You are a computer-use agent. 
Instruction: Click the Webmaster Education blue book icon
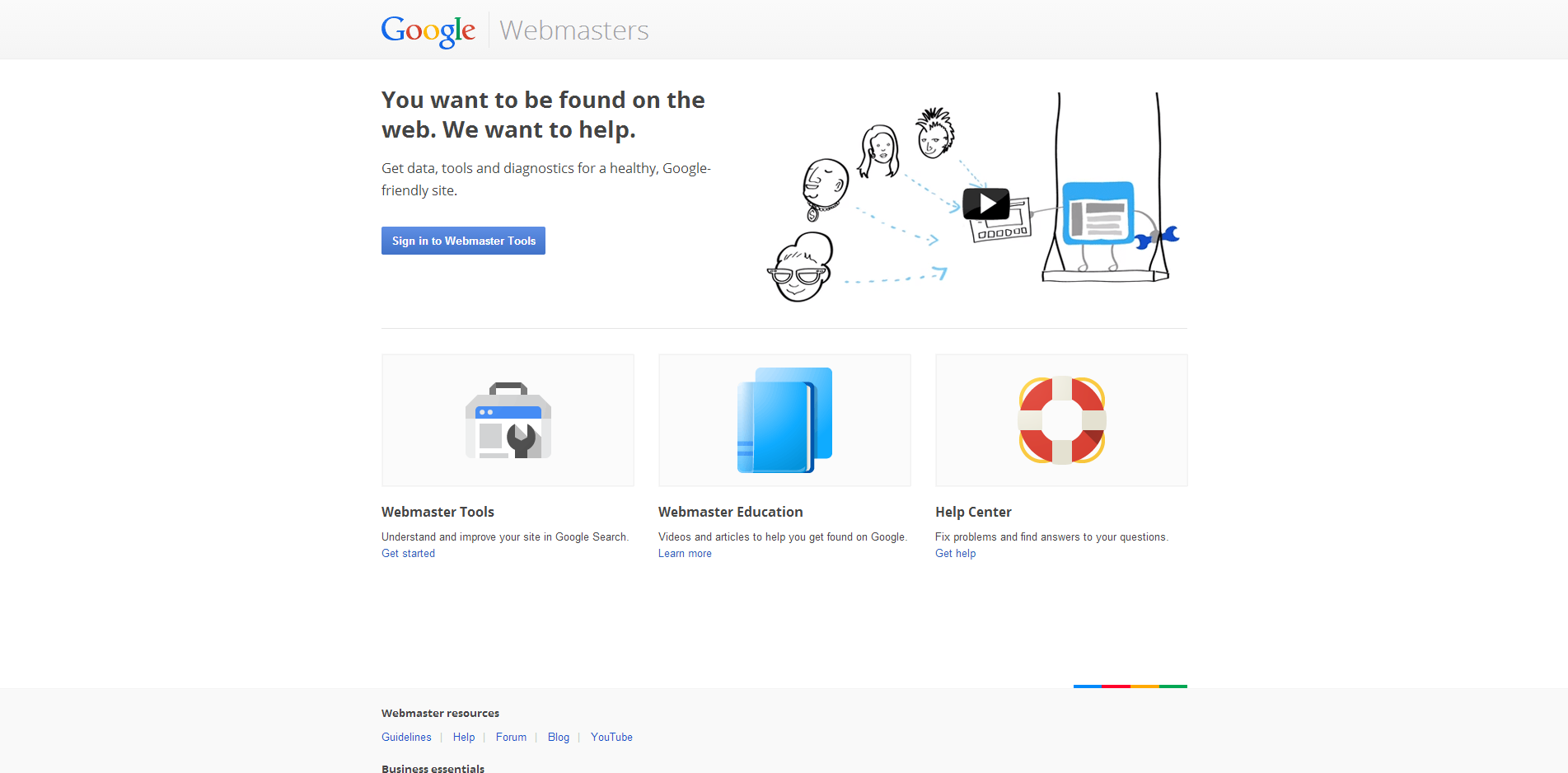pyautogui.click(x=784, y=420)
